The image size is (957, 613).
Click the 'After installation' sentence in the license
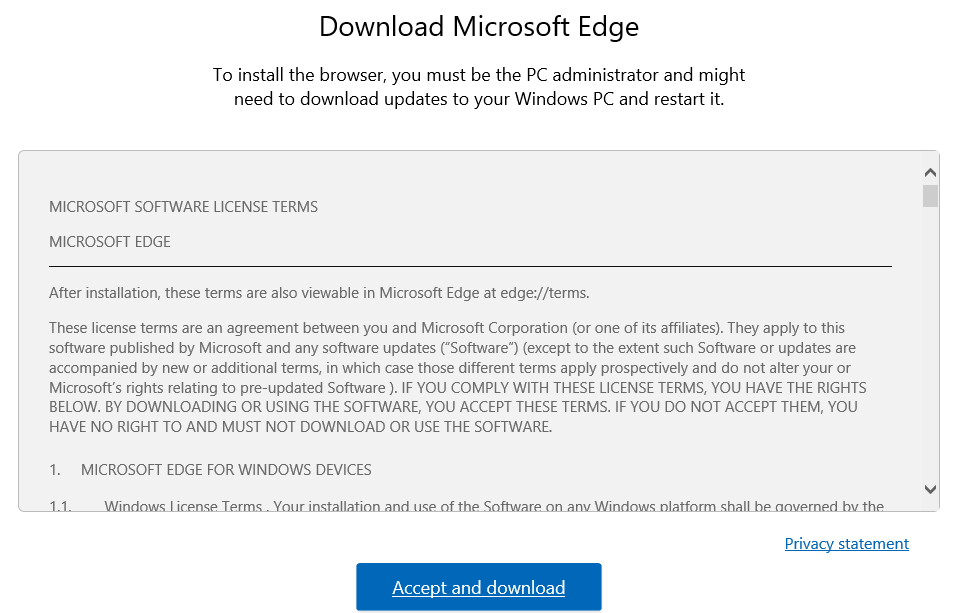click(x=319, y=293)
